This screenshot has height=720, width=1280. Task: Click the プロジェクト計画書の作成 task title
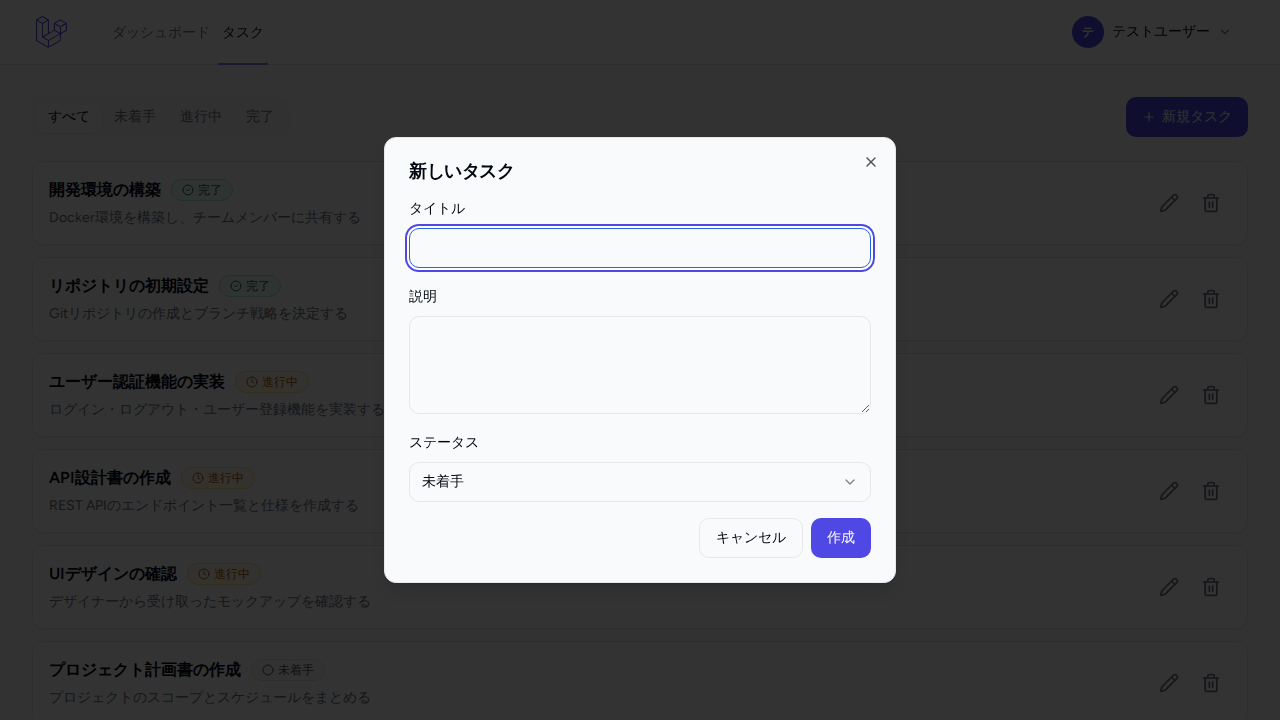click(x=145, y=670)
